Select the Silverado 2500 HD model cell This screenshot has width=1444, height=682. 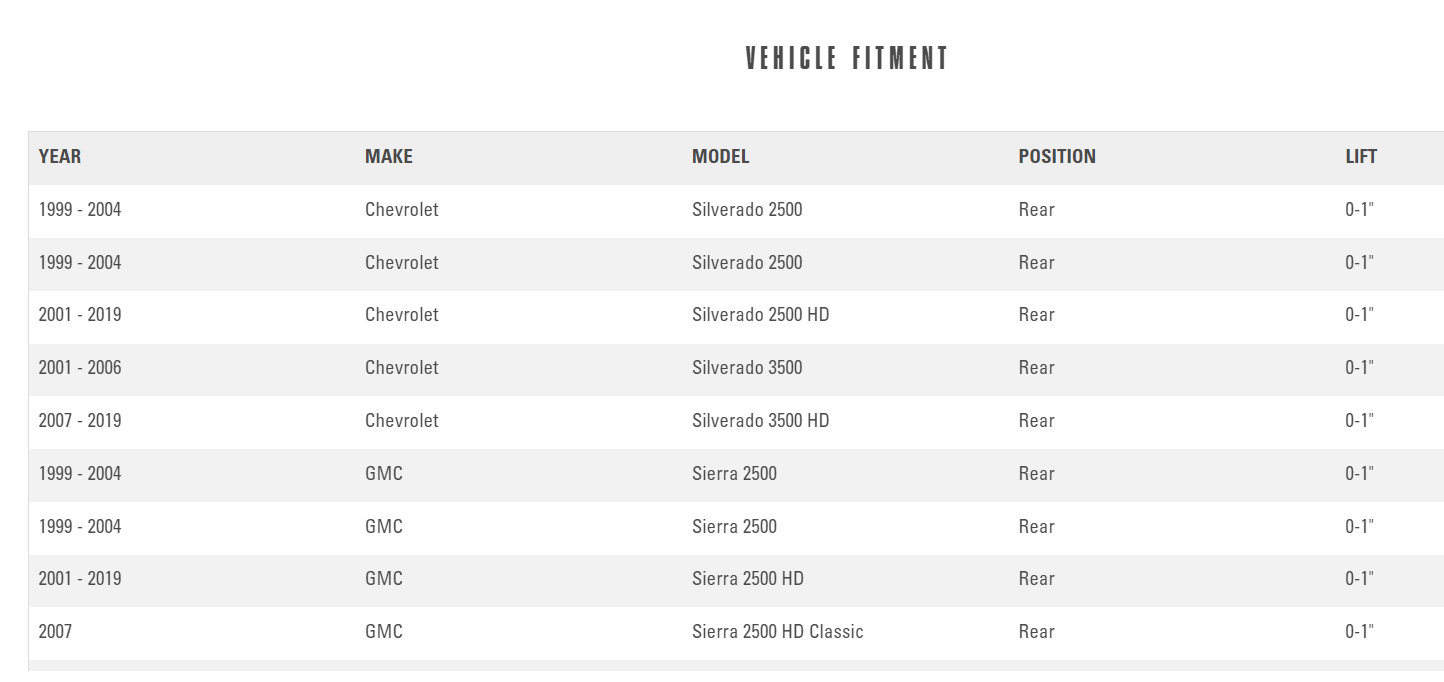click(x=760, y=315)
